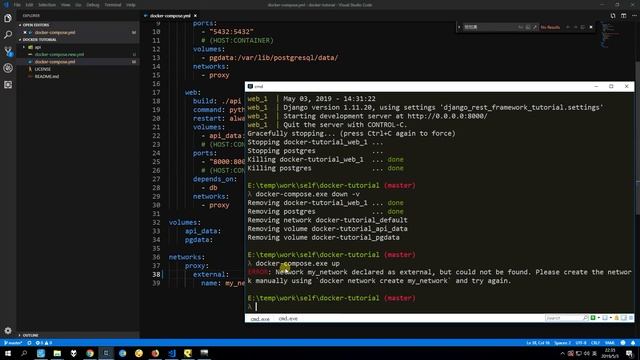Click the open changes icon in editor toolbar

tap(613, 16)
